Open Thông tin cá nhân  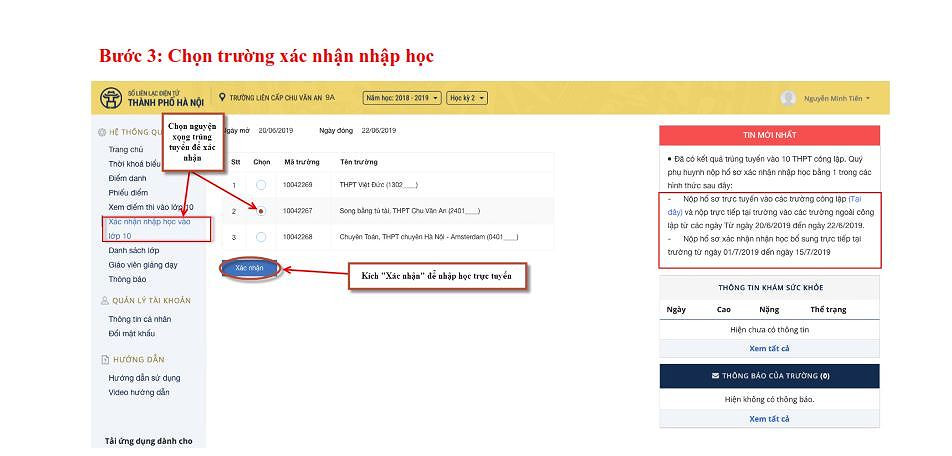(x=140, y=319)
